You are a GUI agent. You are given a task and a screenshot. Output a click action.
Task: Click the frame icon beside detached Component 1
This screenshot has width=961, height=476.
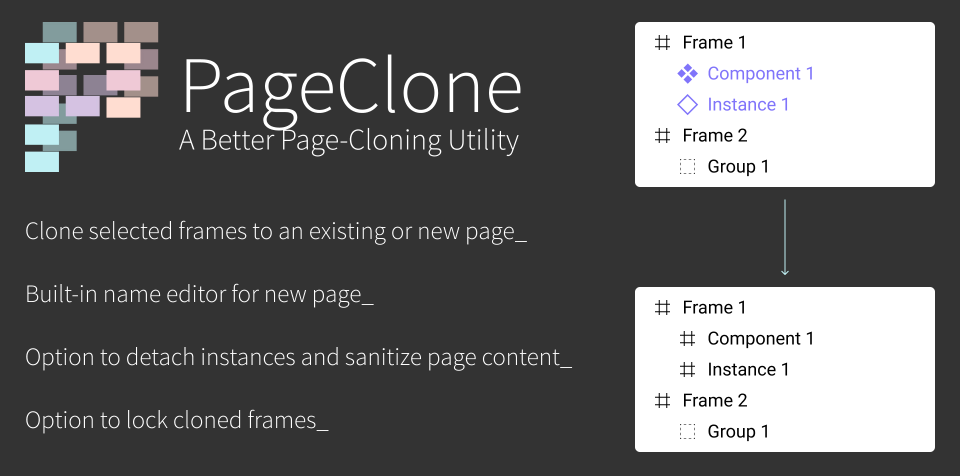(x=688, y=338)
